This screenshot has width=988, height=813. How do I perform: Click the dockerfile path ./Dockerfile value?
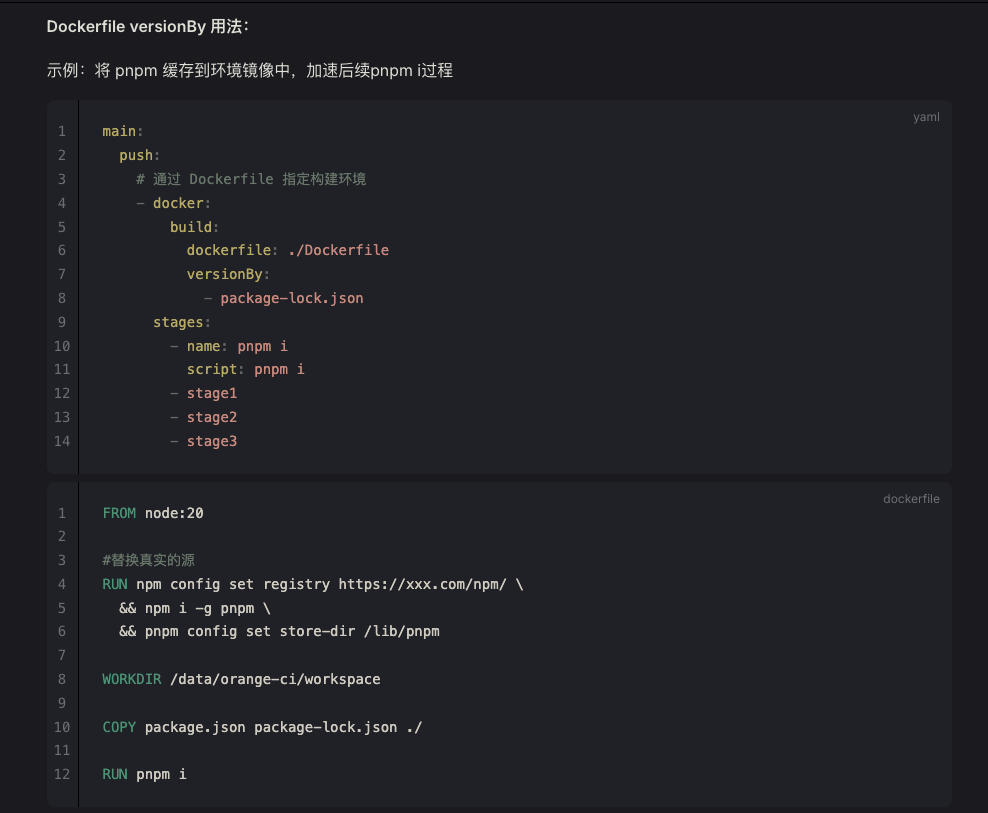coord(339,250)
